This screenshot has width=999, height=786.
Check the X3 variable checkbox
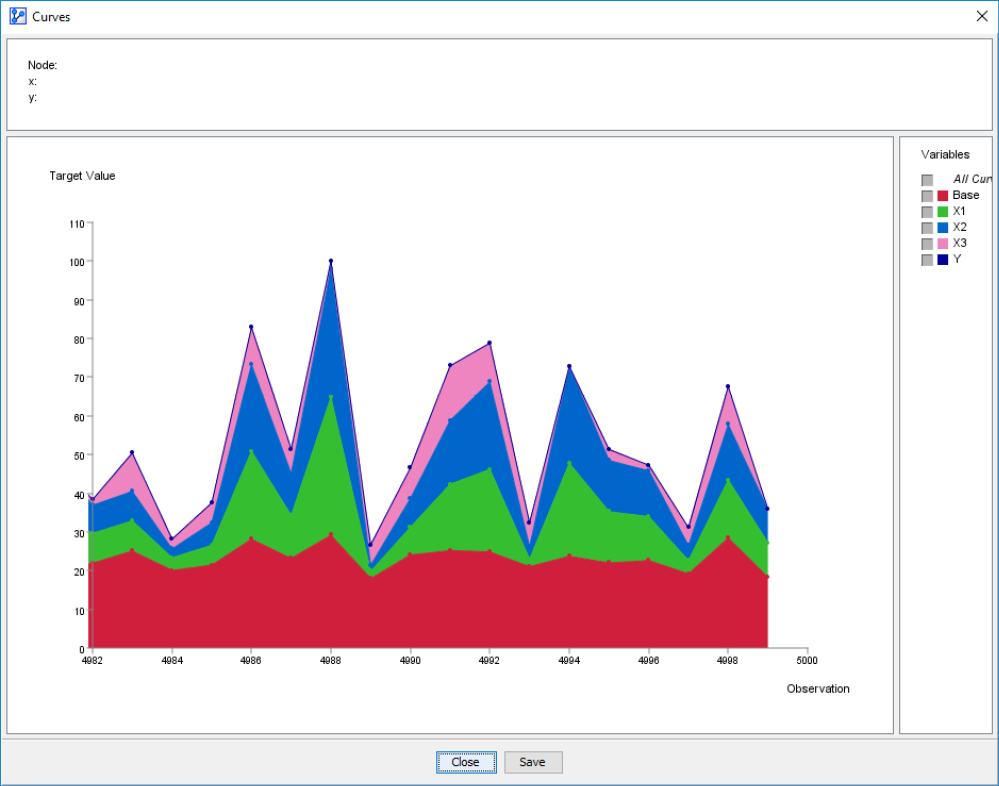point(927,244)
